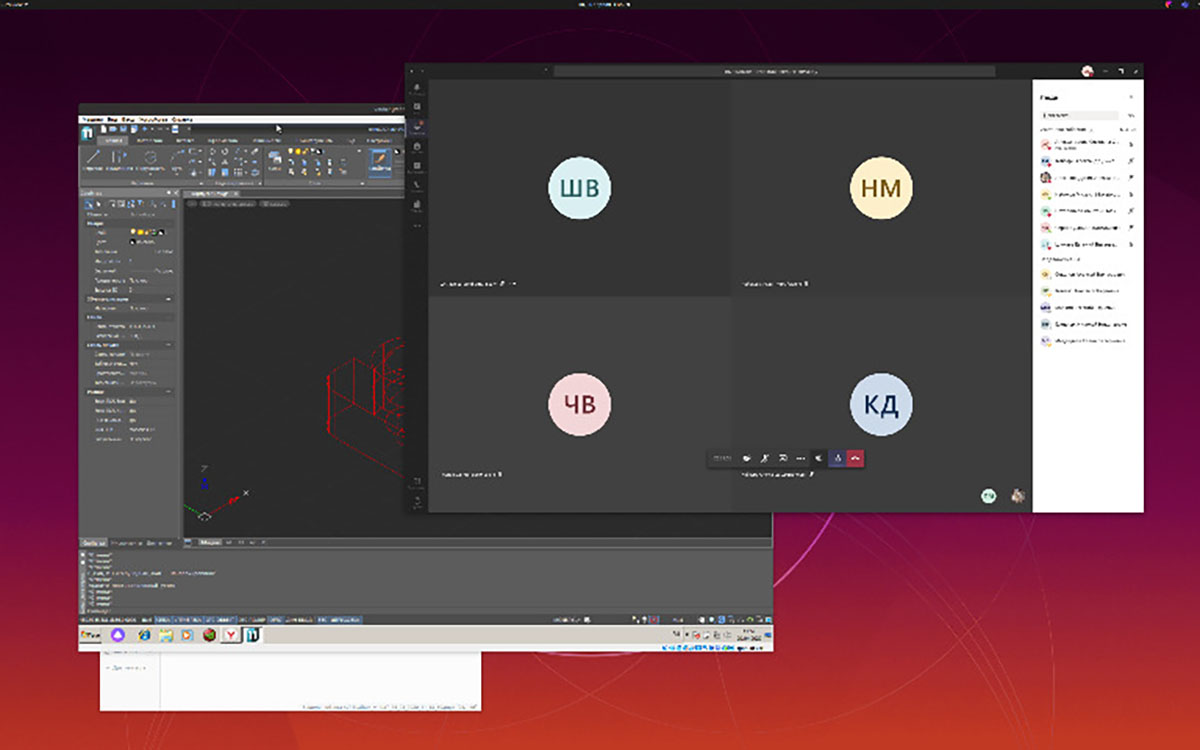This screenshot has width=1200, height=750.
Task: Collapse the second section in the nanoCAD Properties panel
Action: pos(168,299)
